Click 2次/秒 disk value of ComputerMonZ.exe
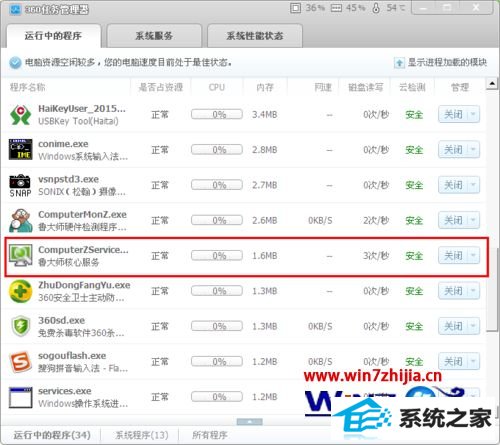This screenshot has width=500, height=445. 376,220
